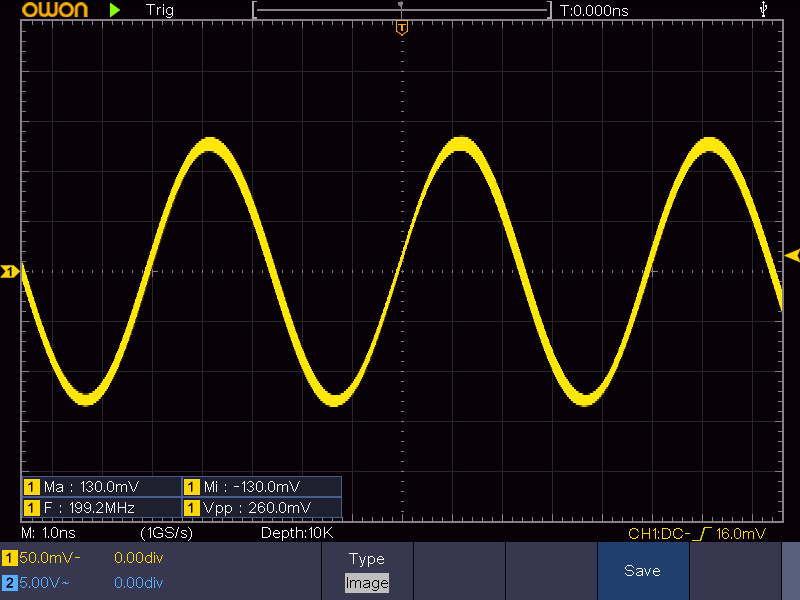This screenshot has height=600, width=800.
Task: Click the yellow 1 badge next to F
Action: tap(32, 508)
